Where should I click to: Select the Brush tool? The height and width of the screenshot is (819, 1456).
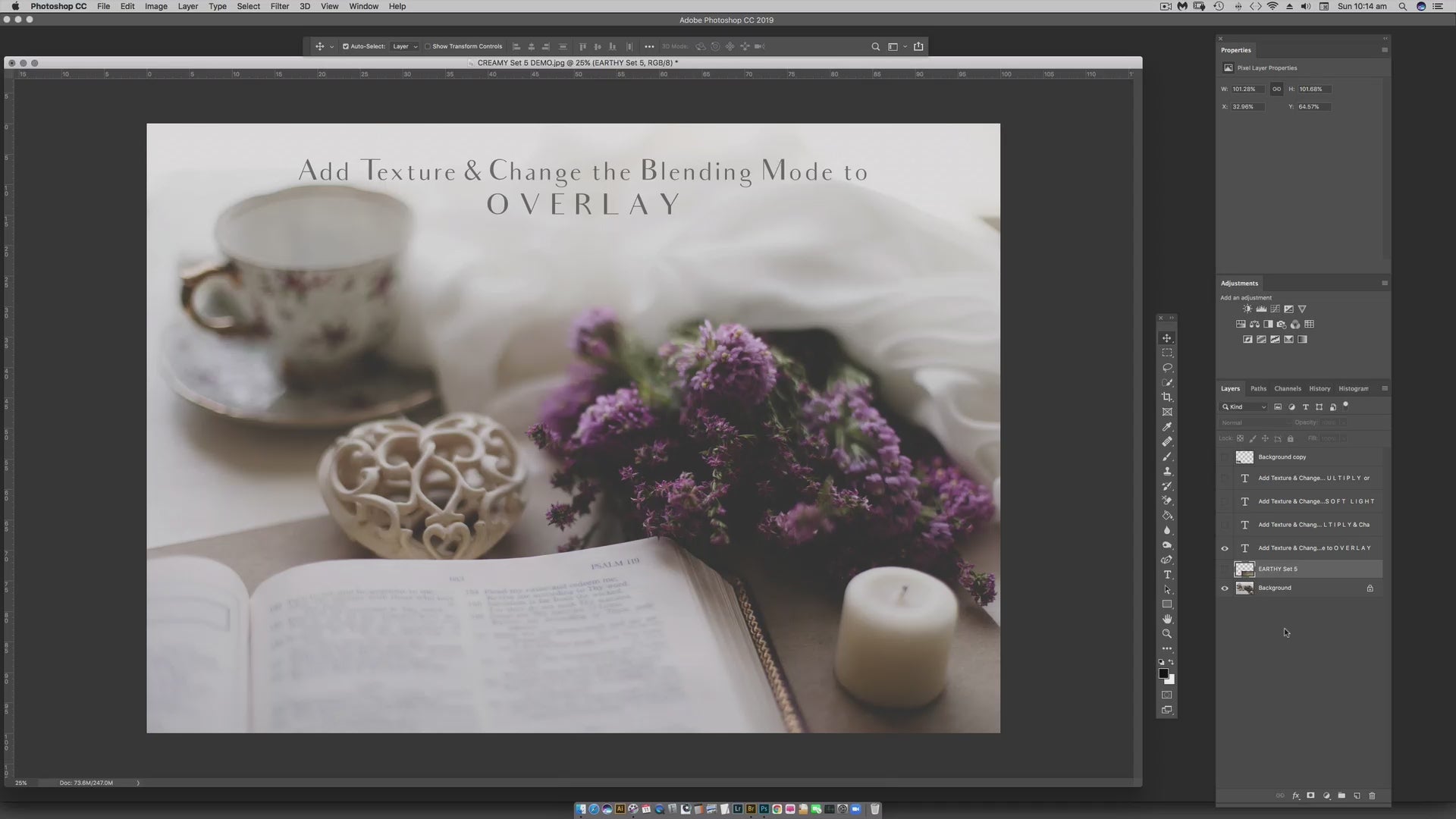(x=1167, y=457)
